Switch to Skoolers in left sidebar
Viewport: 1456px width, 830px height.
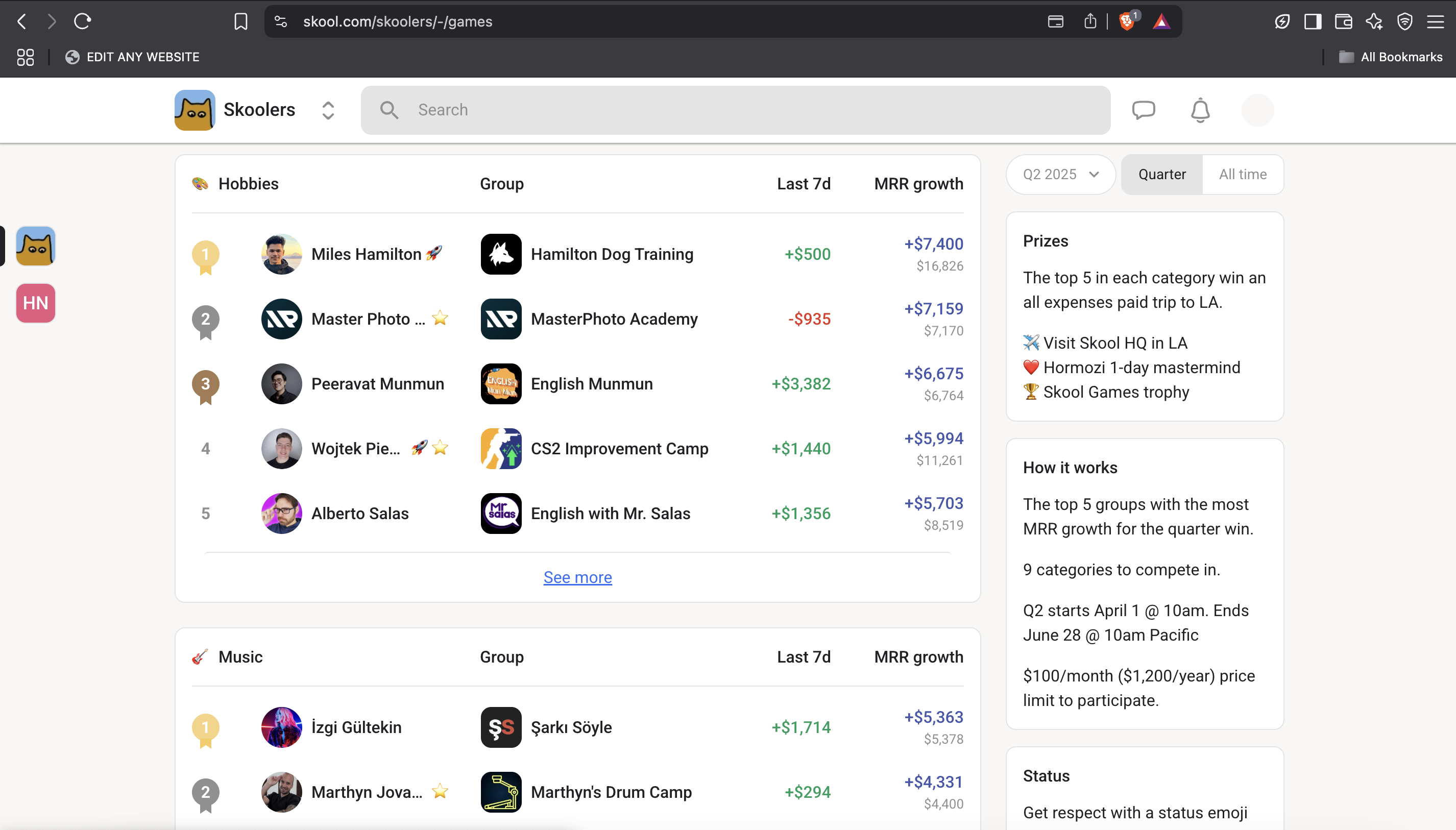pos(35,246)
